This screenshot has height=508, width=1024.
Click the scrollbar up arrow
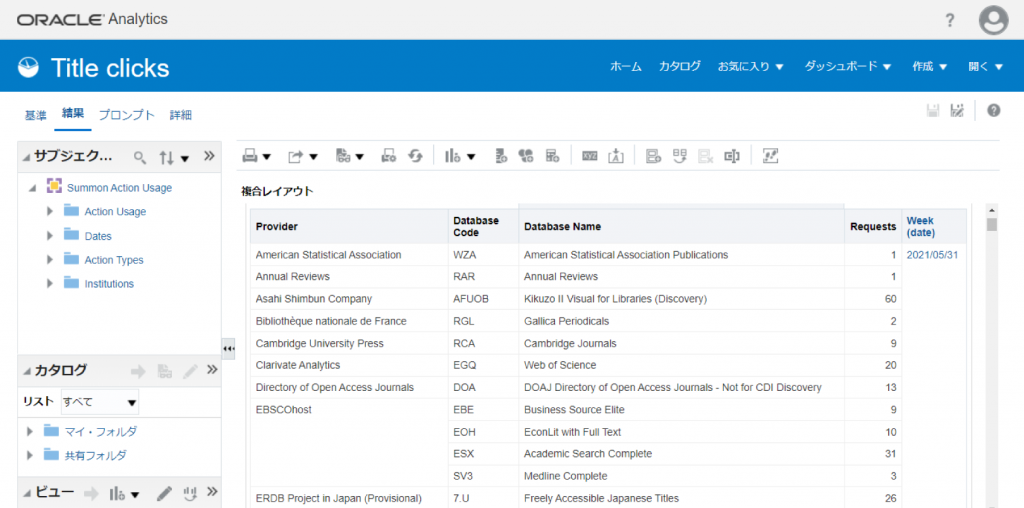[992, 210]
